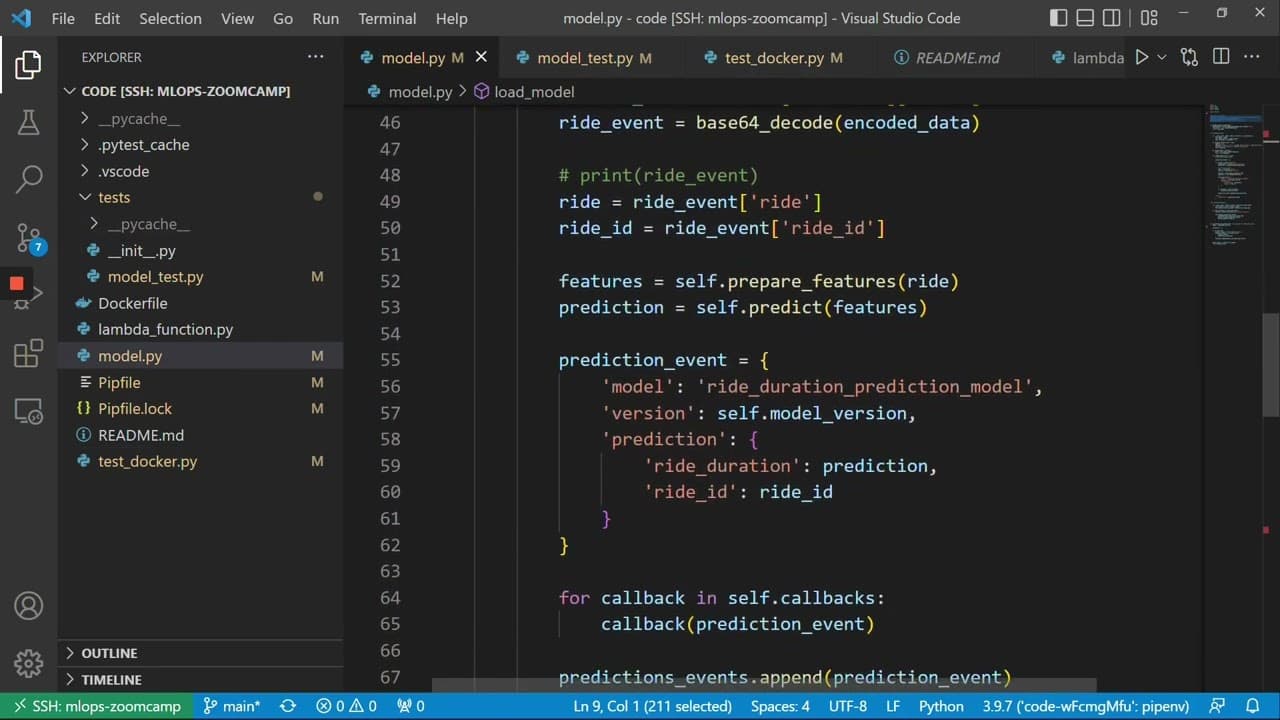
Task: Expand the OUTLINE section
Action: [109, 653]
